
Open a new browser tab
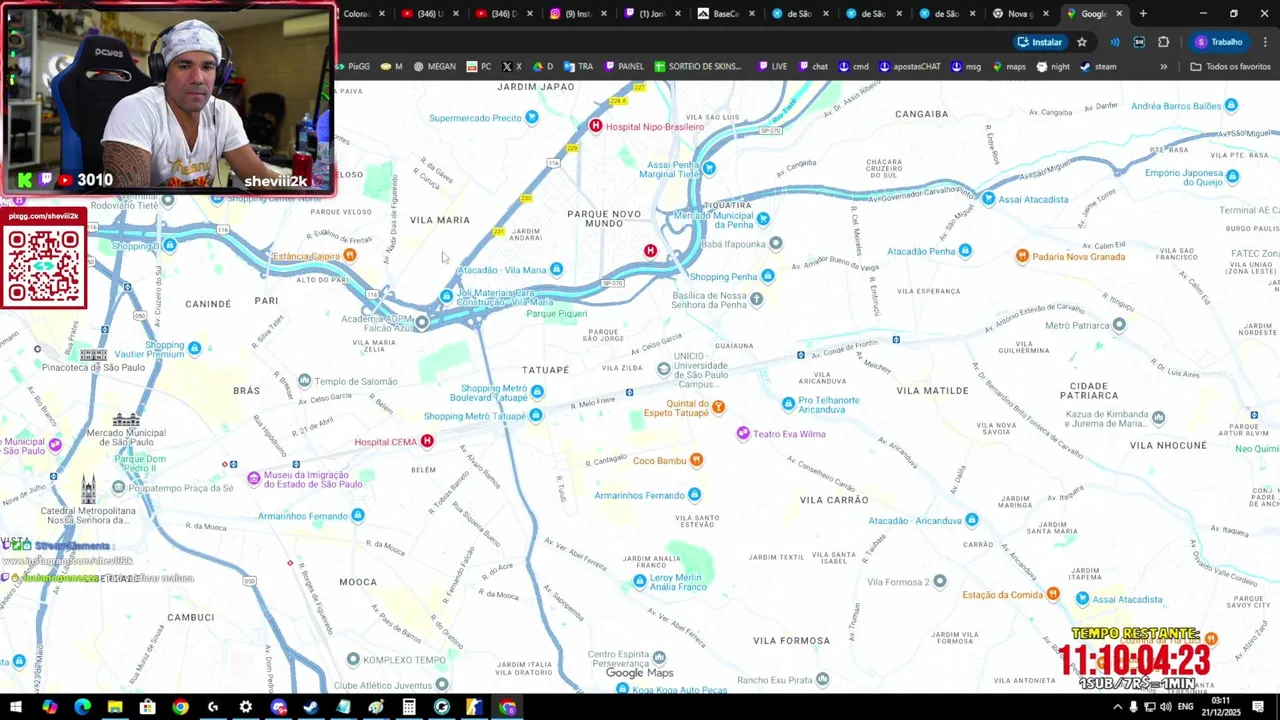(x=1143, y=14)
